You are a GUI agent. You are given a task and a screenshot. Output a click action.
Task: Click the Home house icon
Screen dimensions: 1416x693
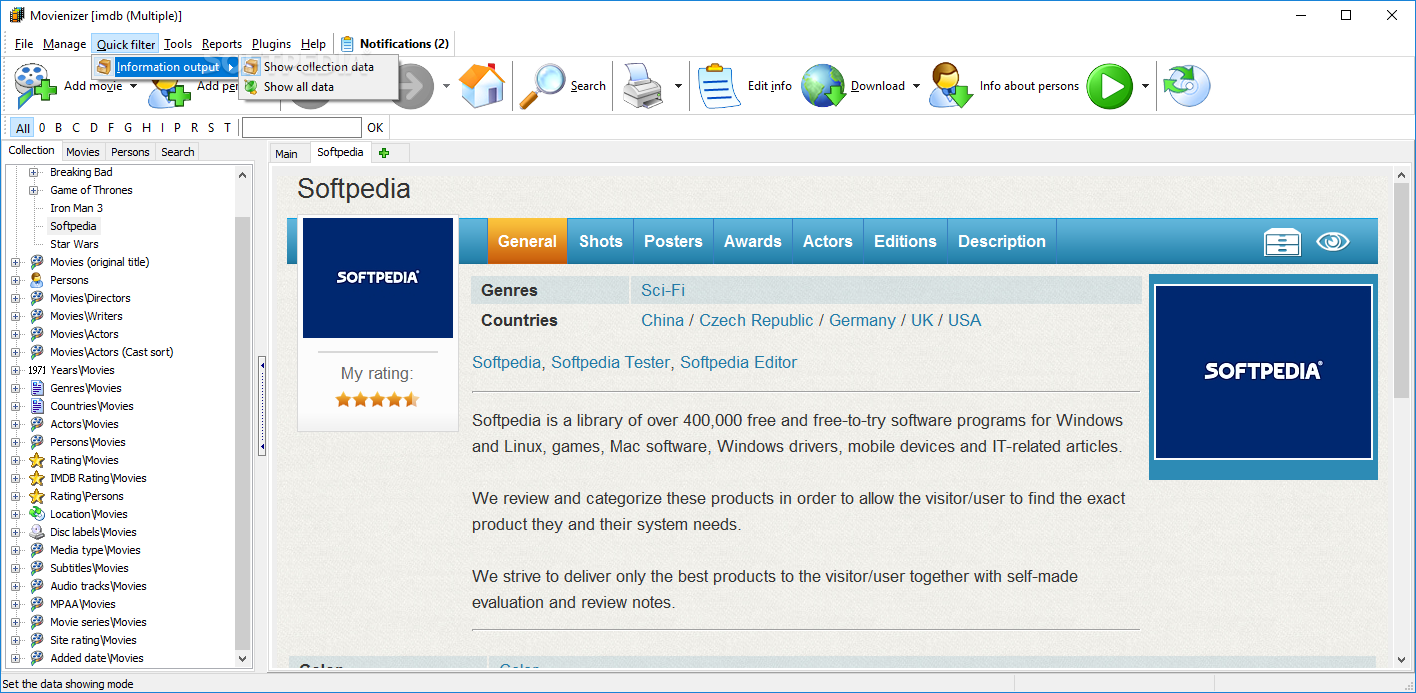[481, 86]
